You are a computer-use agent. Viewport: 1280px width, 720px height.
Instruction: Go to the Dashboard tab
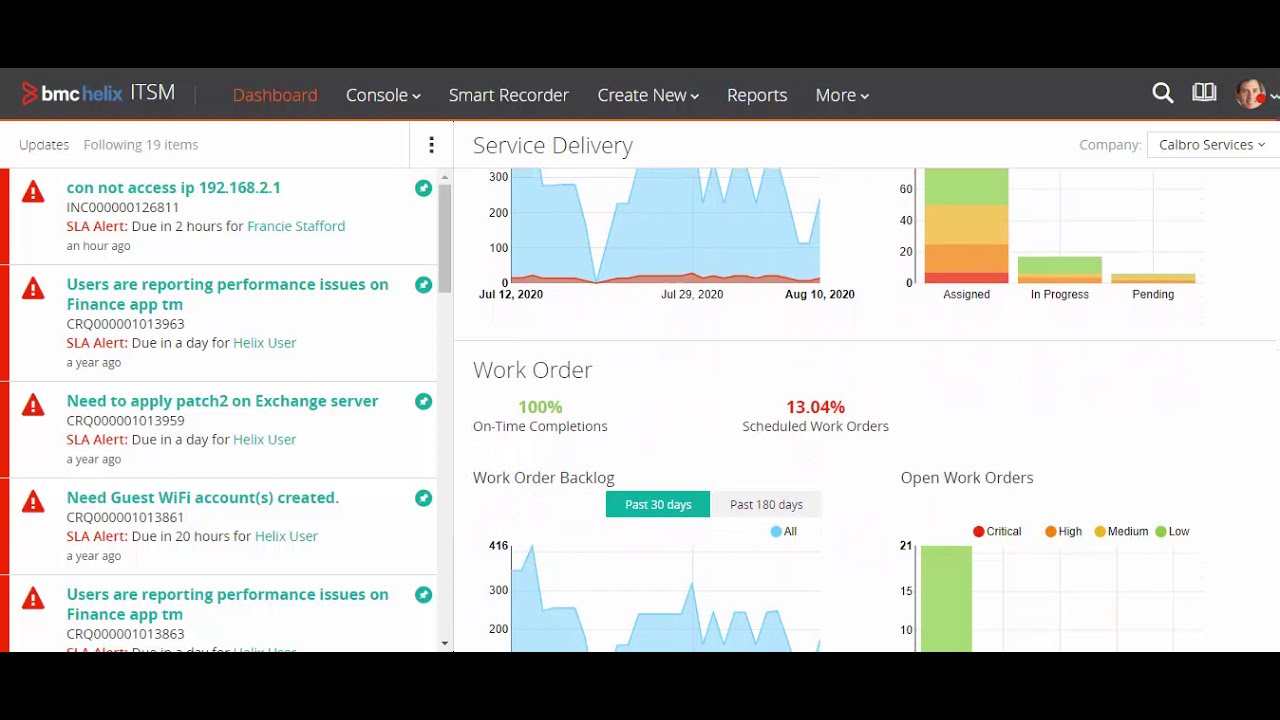point(275,95)
